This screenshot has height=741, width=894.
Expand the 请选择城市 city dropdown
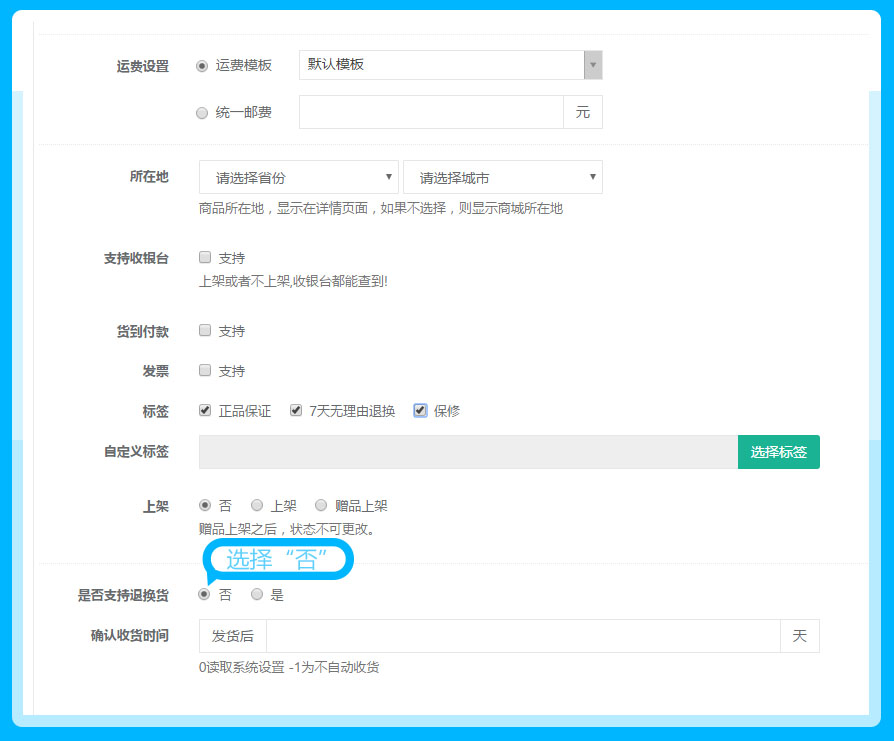coord(502,178)
